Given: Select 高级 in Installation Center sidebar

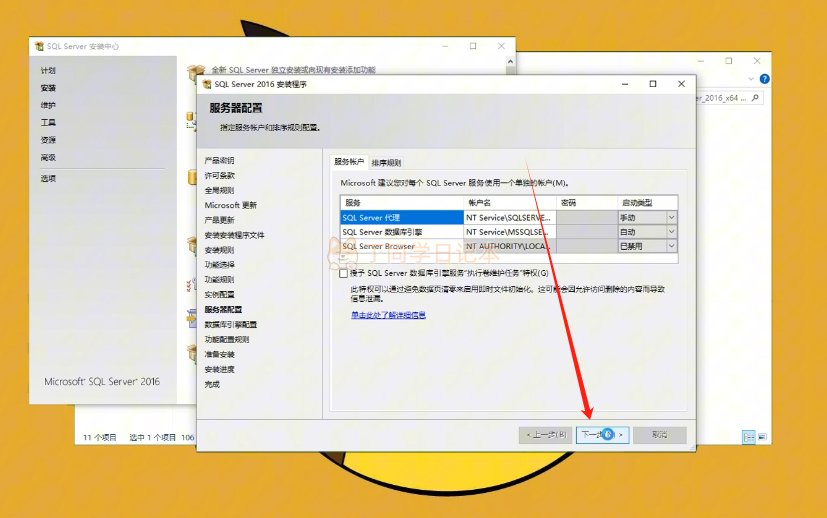Looking at the screenshot, I should click(x=48, y=157).
